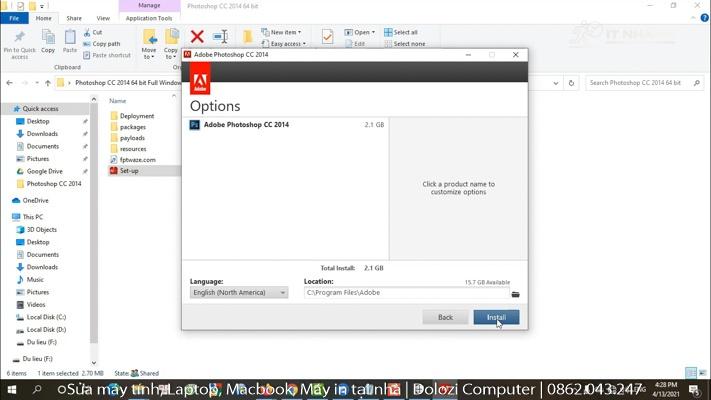This screenshot has width=711, height=400.
Task: Click the Install button
Action: click(496, 317)
